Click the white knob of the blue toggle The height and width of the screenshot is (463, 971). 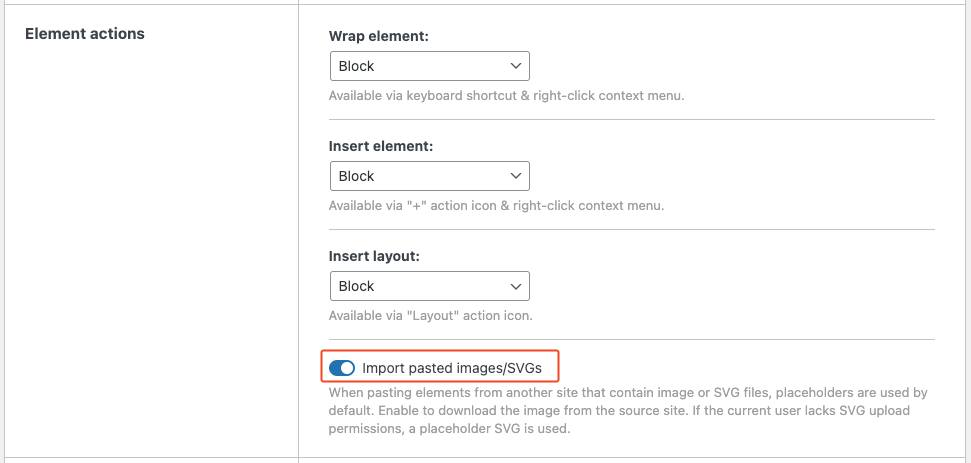[347, 368]
